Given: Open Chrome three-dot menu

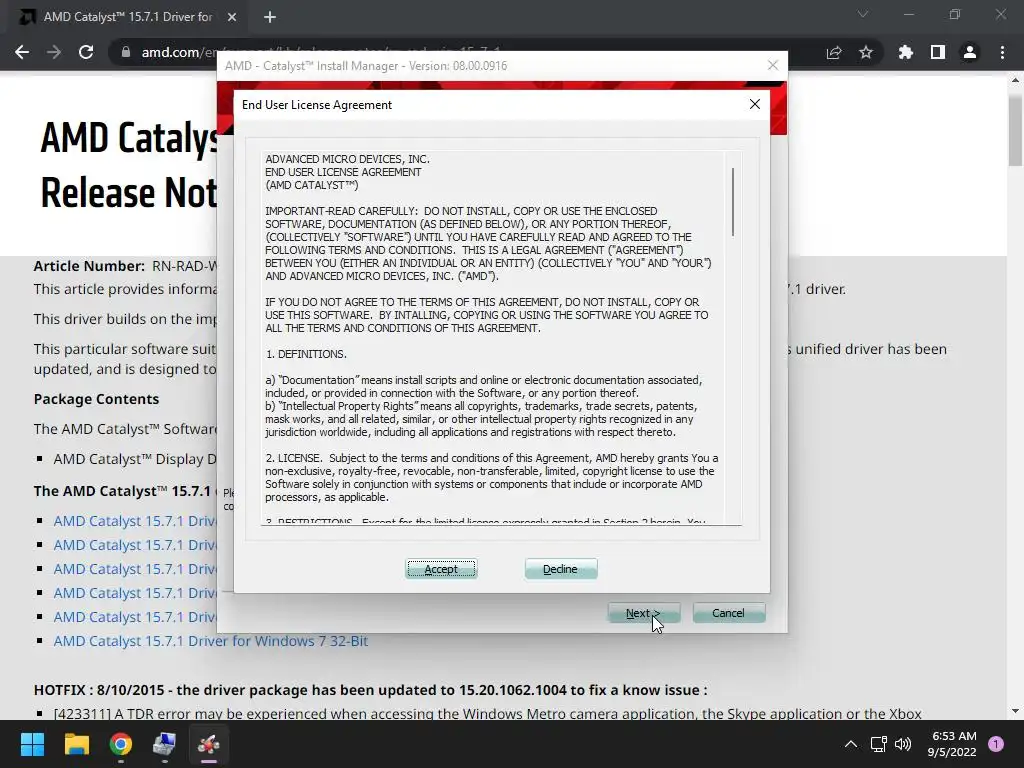Looking at the screenshot, I should [x=1002, y=52].
